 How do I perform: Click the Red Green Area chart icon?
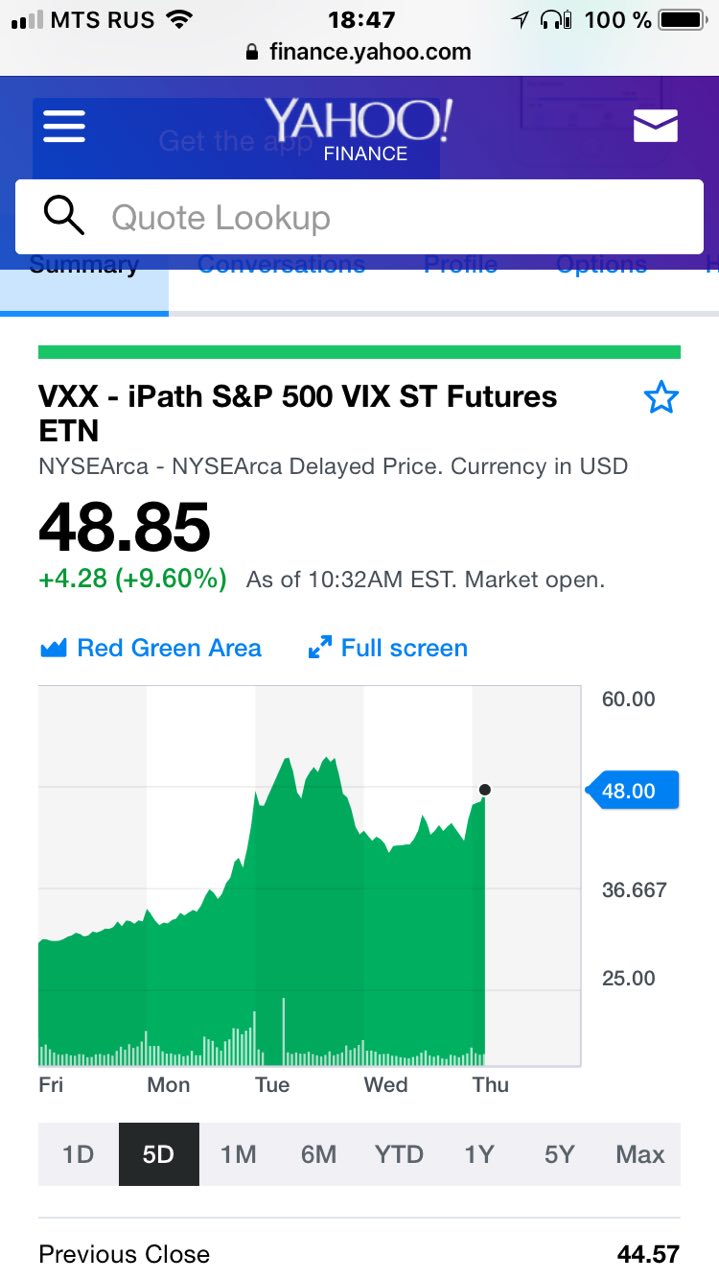pyautogui.click(x=53, y=648)
